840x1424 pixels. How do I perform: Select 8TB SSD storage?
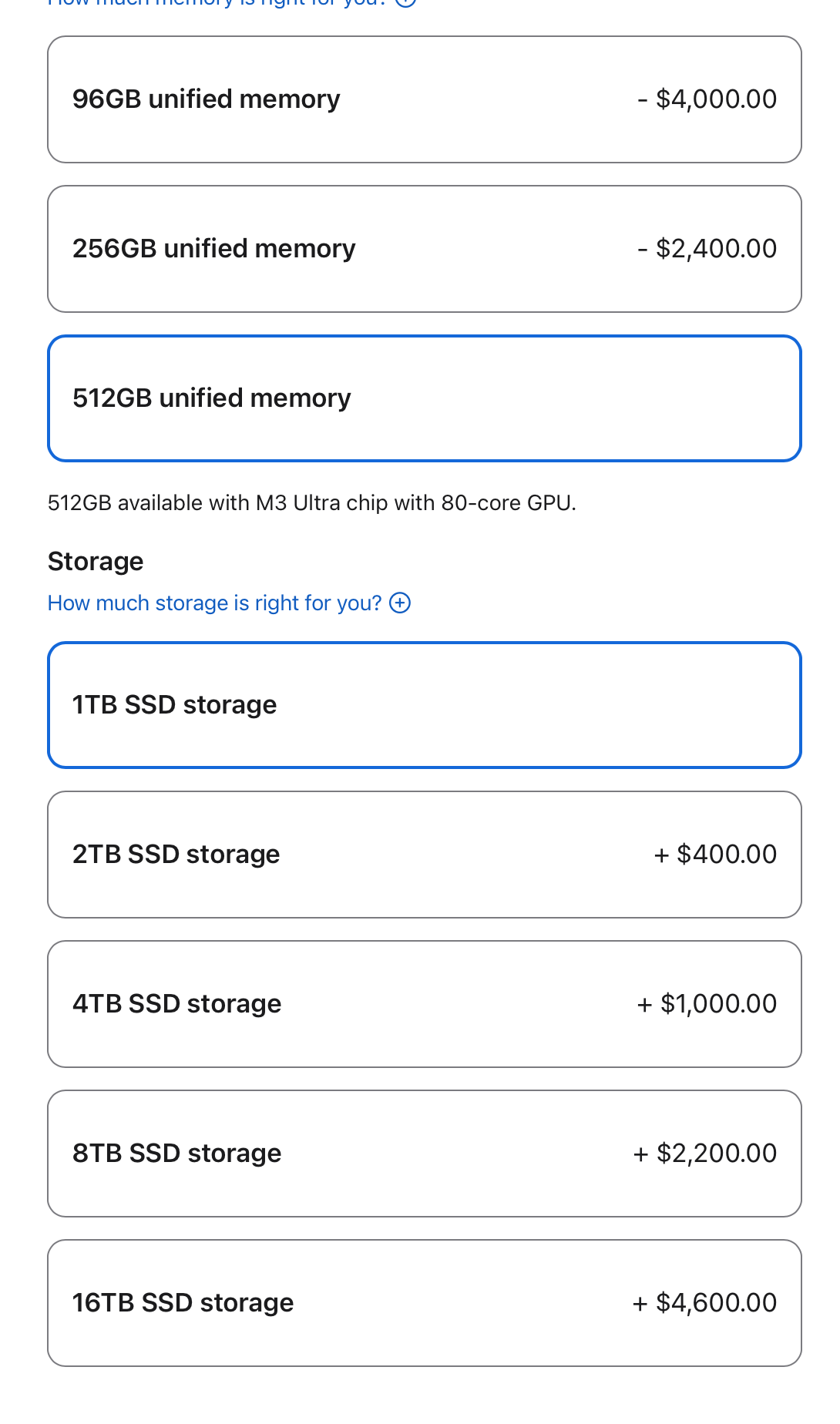pyautogui.click(x=424, y=1154)
